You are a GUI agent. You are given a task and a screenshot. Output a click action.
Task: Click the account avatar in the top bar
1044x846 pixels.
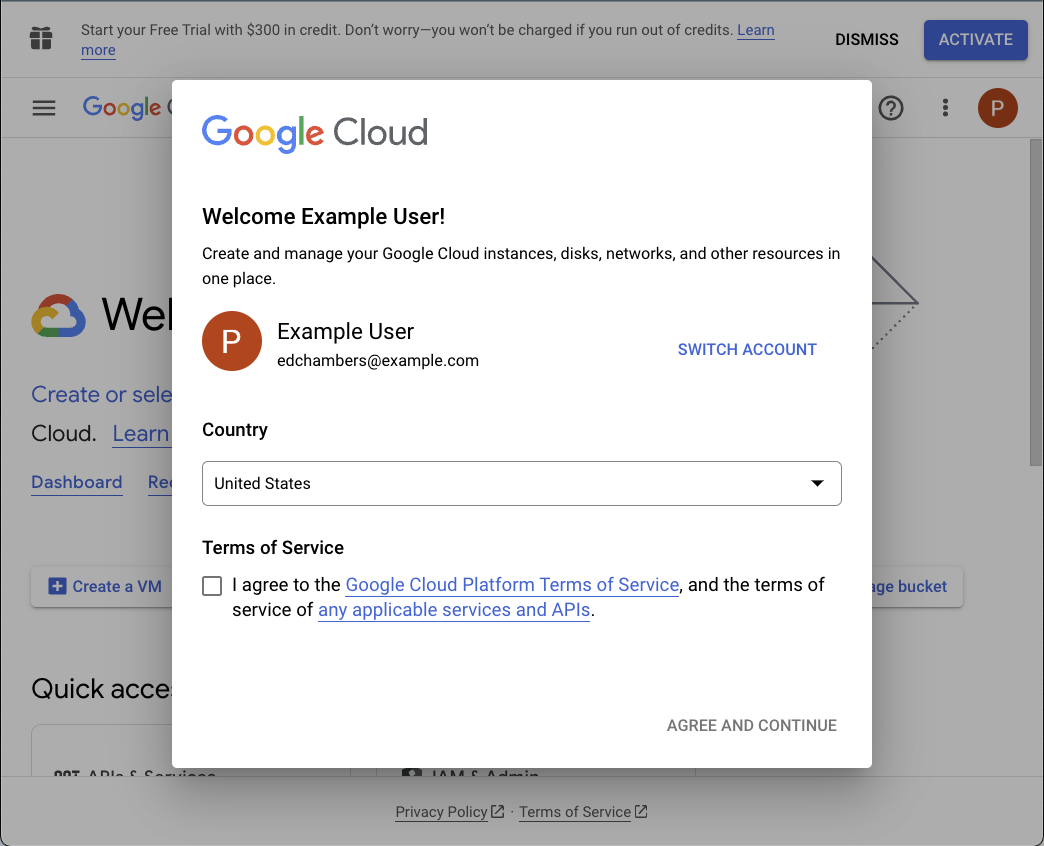point(997,108)
